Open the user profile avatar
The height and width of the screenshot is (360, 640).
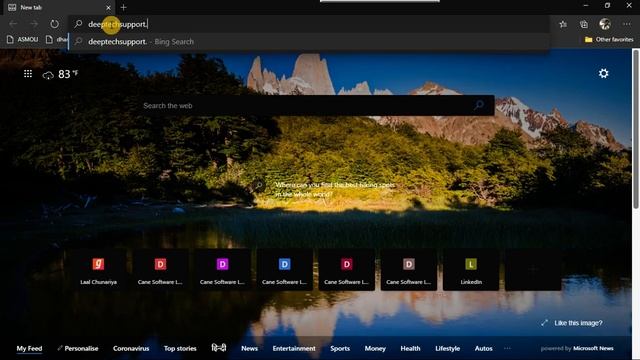[x=605, y=24]
